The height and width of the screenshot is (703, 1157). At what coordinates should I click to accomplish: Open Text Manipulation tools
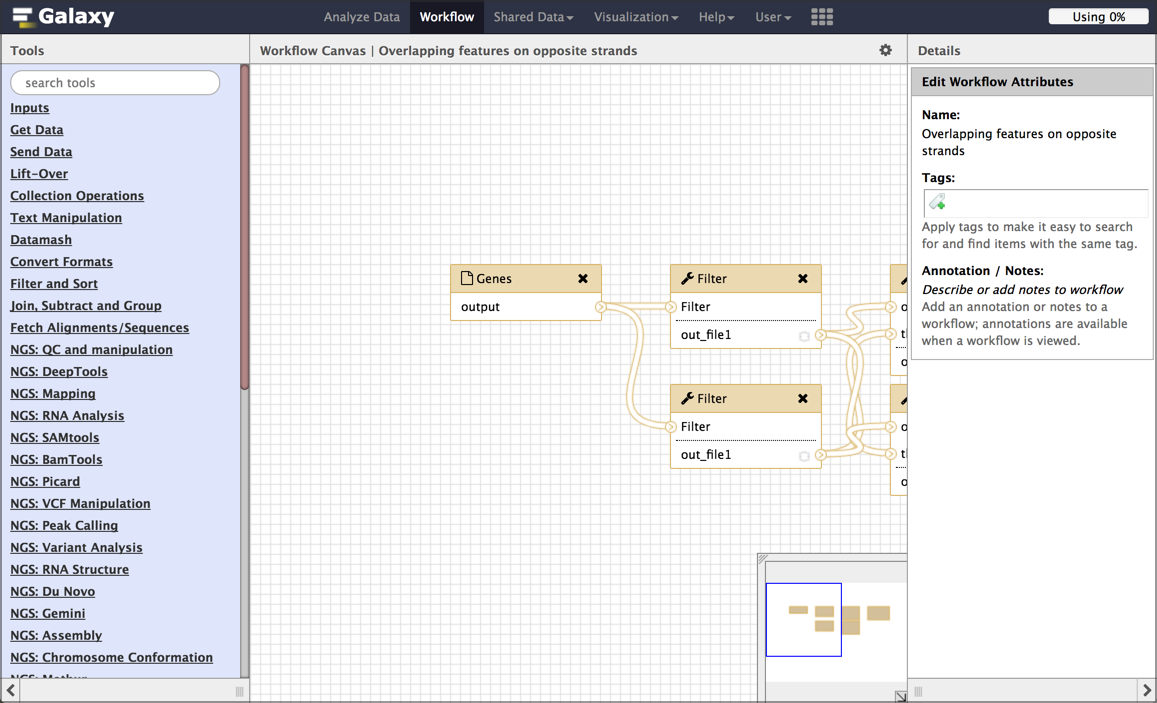[66, 218]
